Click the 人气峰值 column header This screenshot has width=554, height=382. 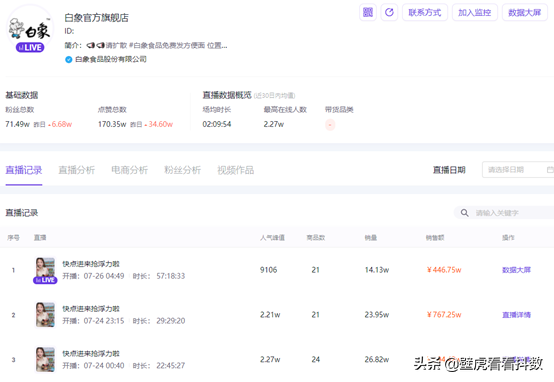click(272, 238)
